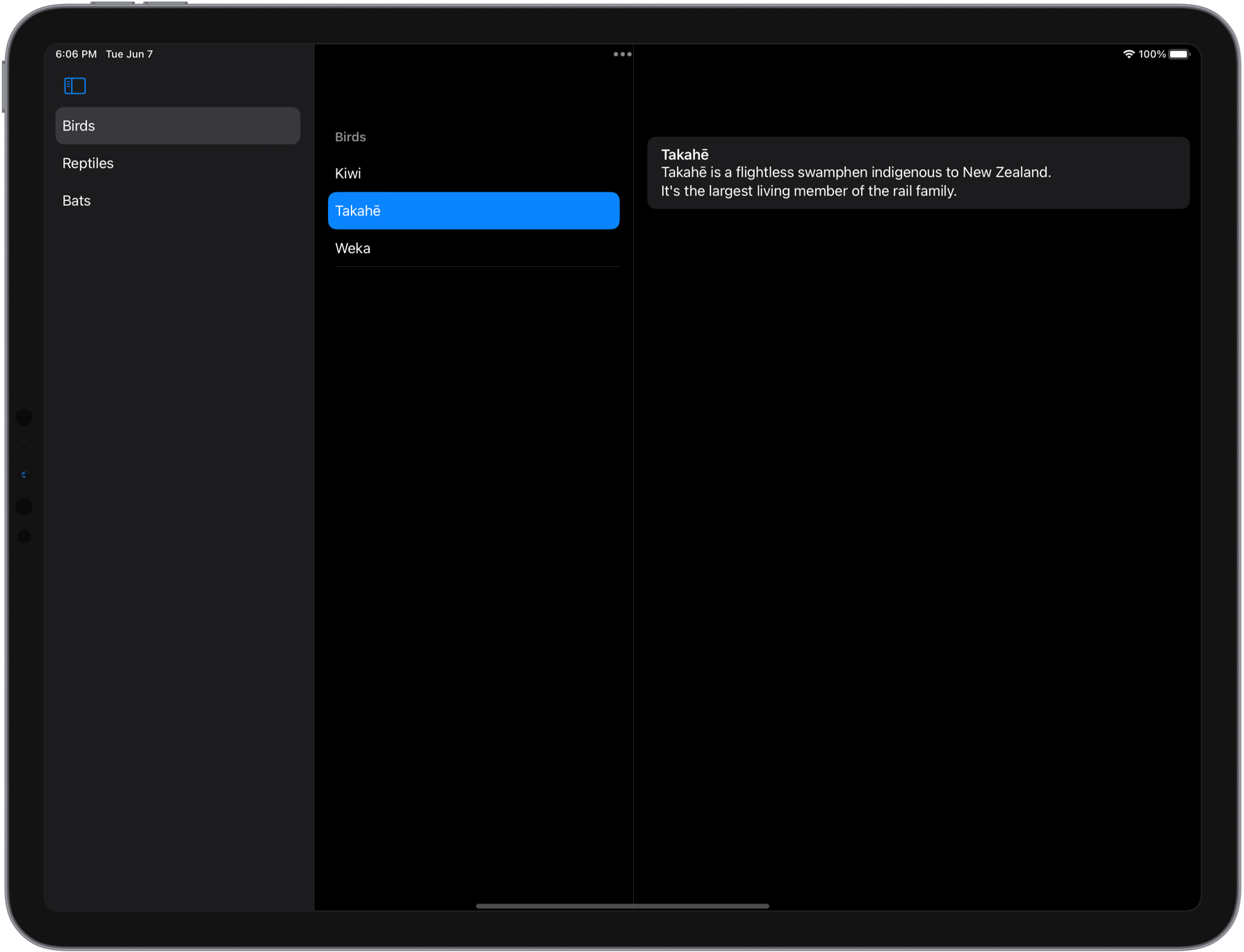Click the three-dot button above the list
Screen dimensions: 1244x952
coord(621,54)
